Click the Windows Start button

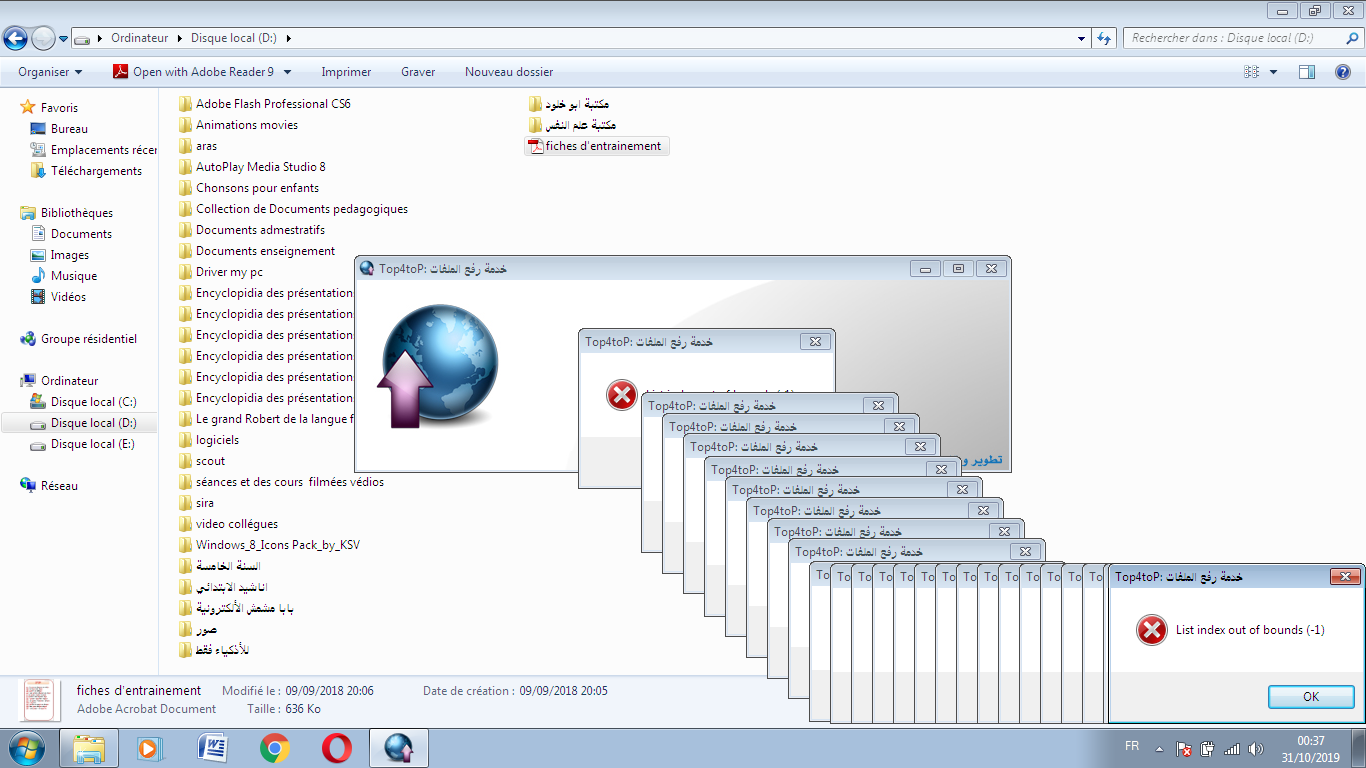pos(27,748)
